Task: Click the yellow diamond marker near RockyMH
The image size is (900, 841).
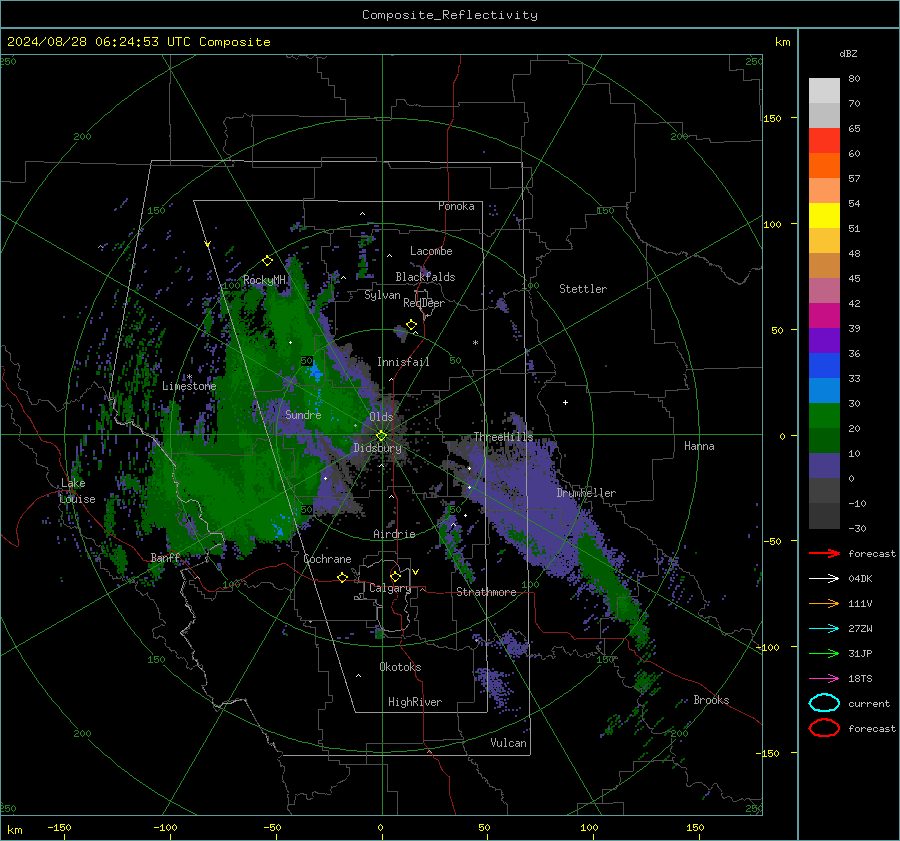Action: coord(267,261)
